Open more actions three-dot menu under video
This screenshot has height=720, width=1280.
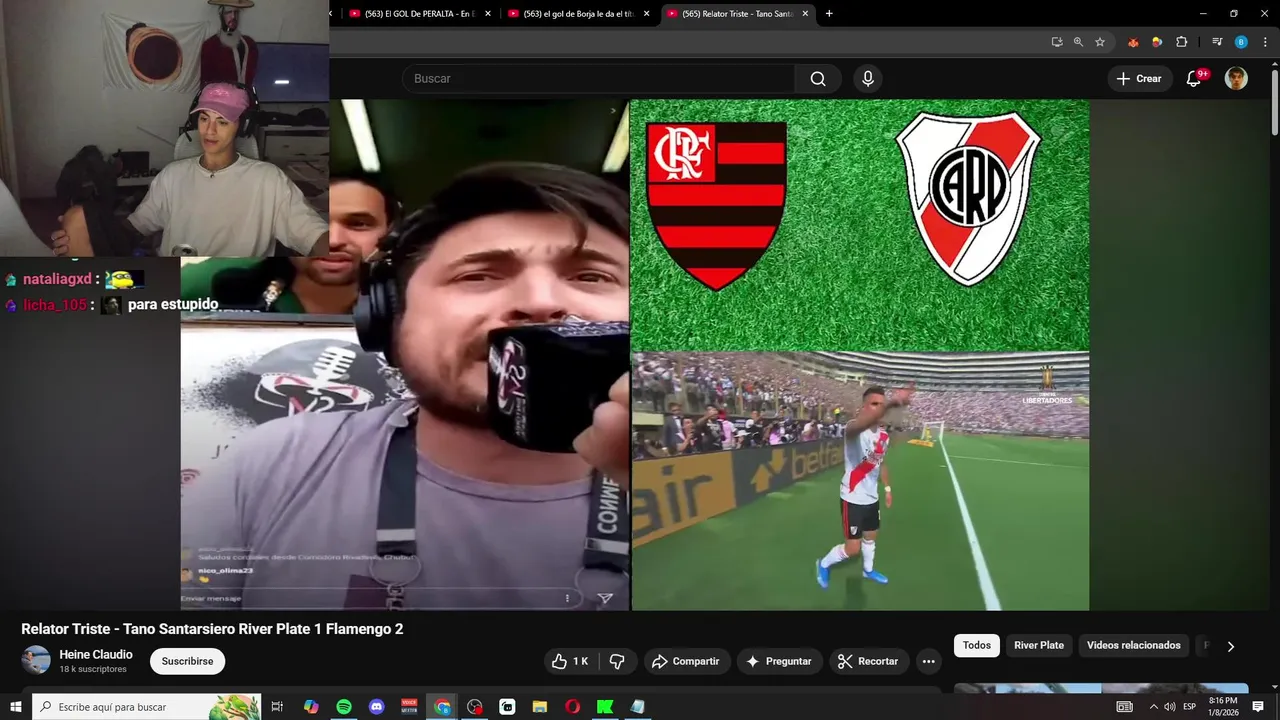coord(928,661)
